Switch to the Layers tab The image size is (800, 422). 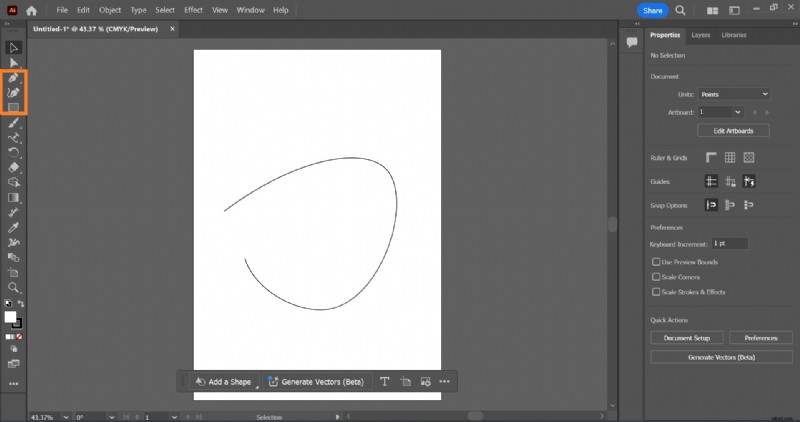[x=701, y=35]
